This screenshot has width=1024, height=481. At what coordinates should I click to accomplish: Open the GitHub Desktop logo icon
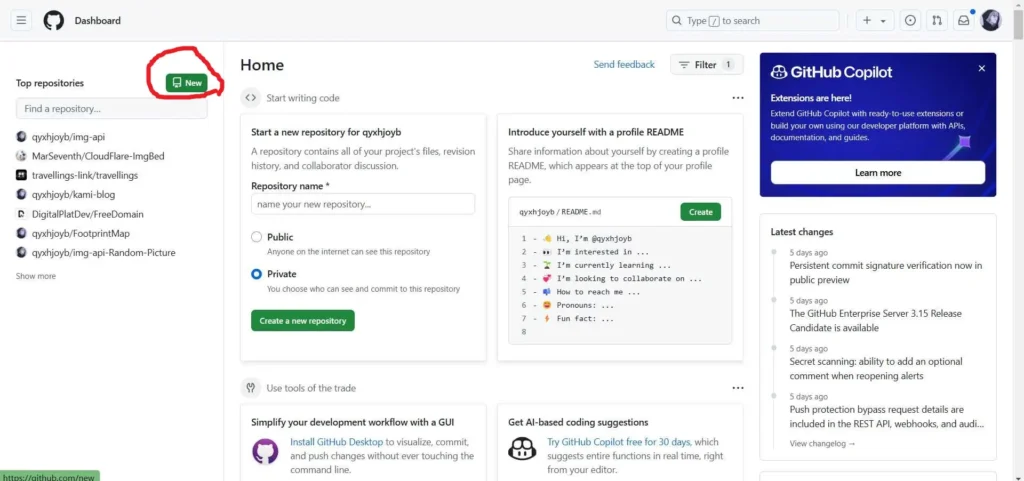coord(266,449)
